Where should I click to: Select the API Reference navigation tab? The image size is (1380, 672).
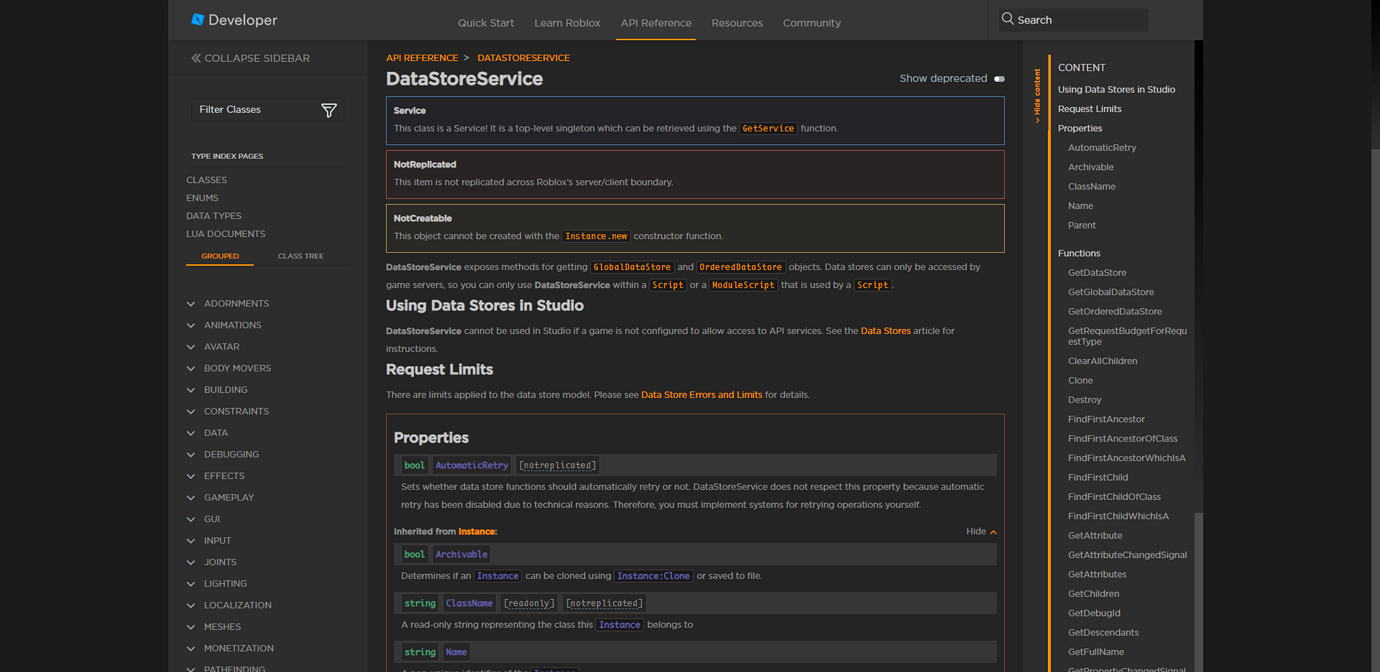click(655, 22)
